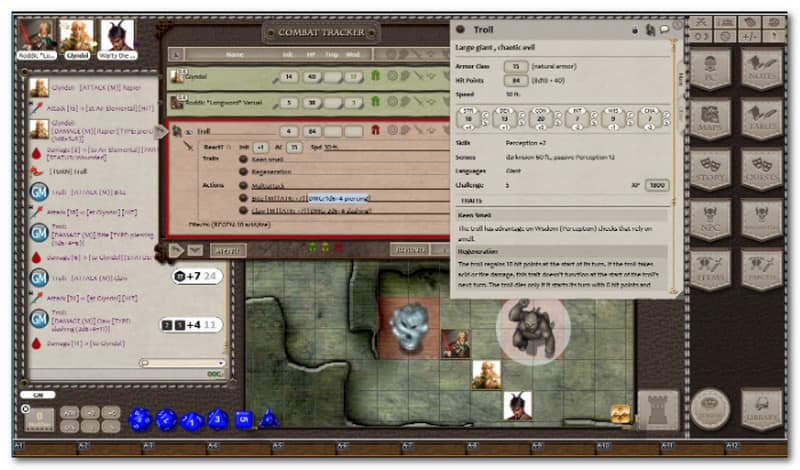Viewport: 800px width, 470px height.
Task: Click Troll Hit Points field in sheet
Action: [515, 80]
